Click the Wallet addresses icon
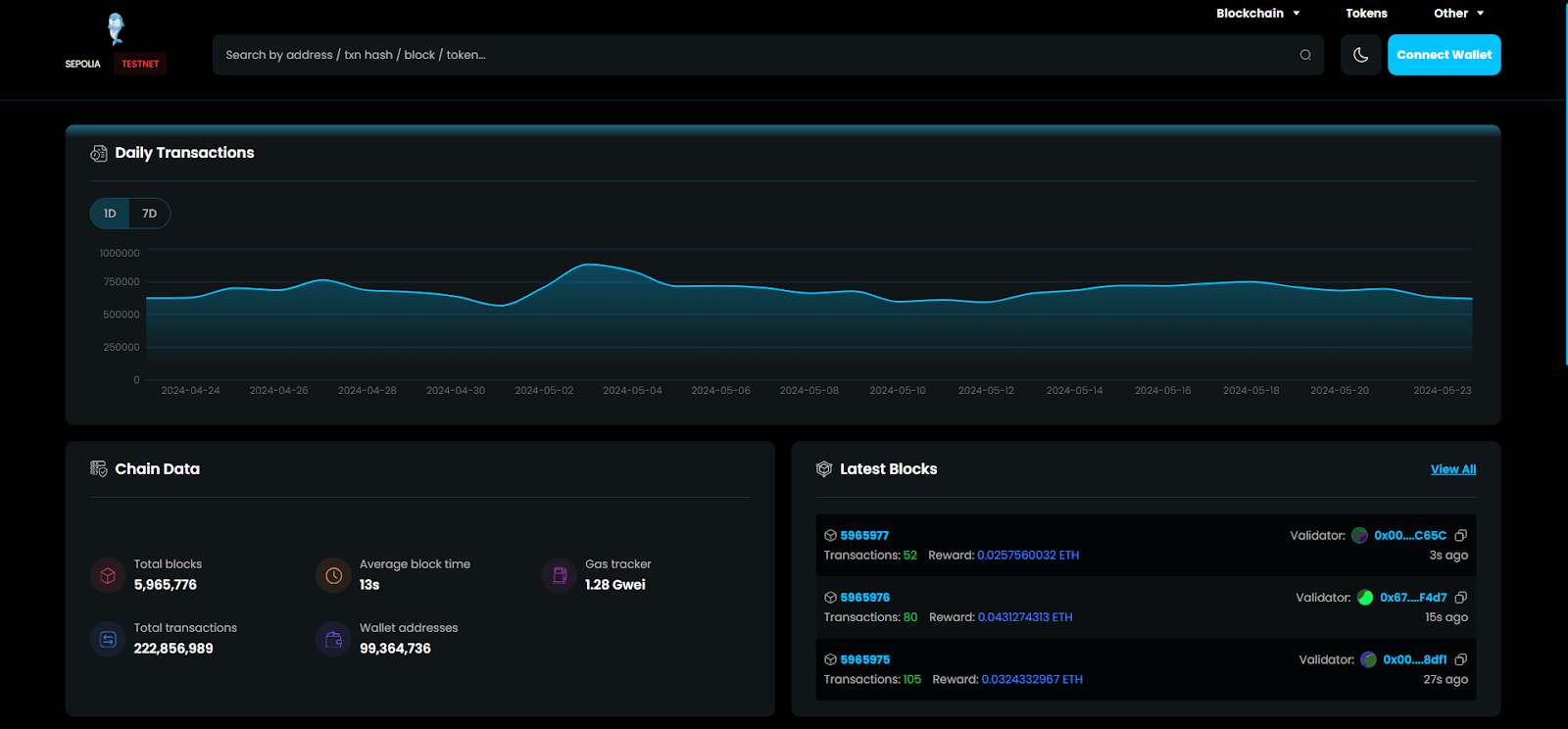Screen dimensions: 1568x729 pyautogui.click(x=333, y=639)
